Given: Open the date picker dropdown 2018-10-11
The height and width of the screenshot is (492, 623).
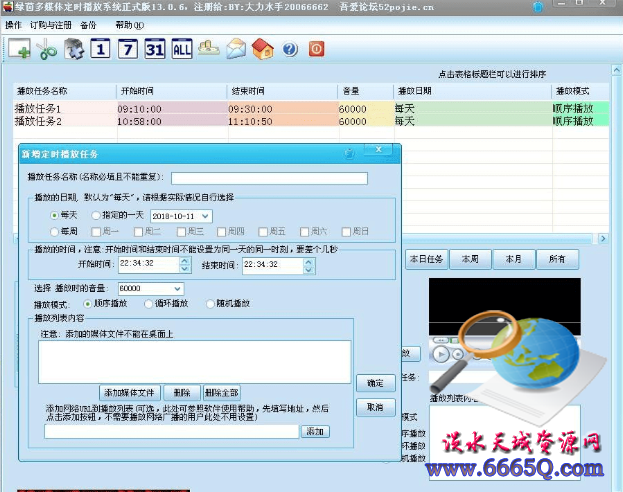Looking at the screenshot, I should [205, 216].
